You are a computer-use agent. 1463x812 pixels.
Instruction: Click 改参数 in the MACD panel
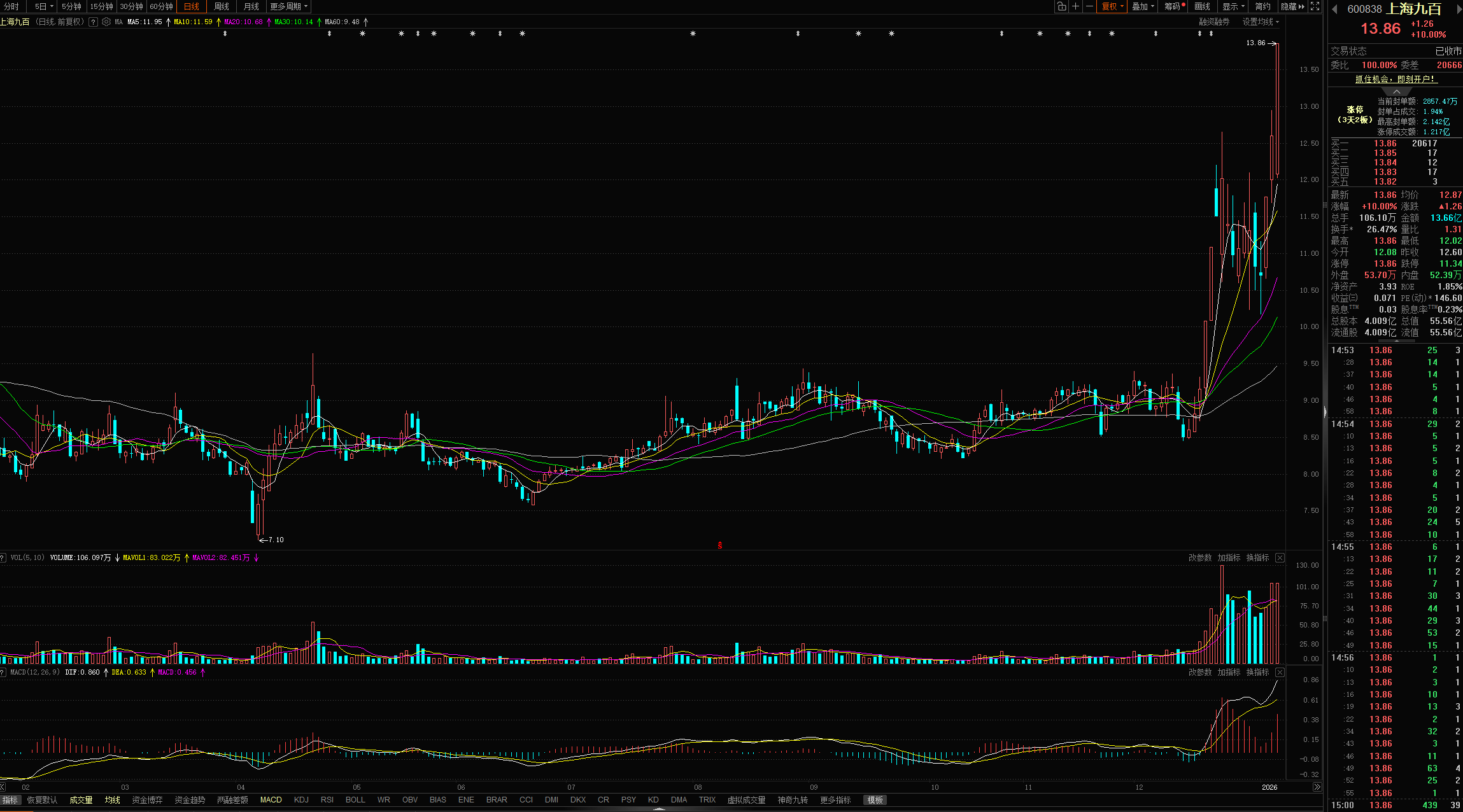[1200, 672]
